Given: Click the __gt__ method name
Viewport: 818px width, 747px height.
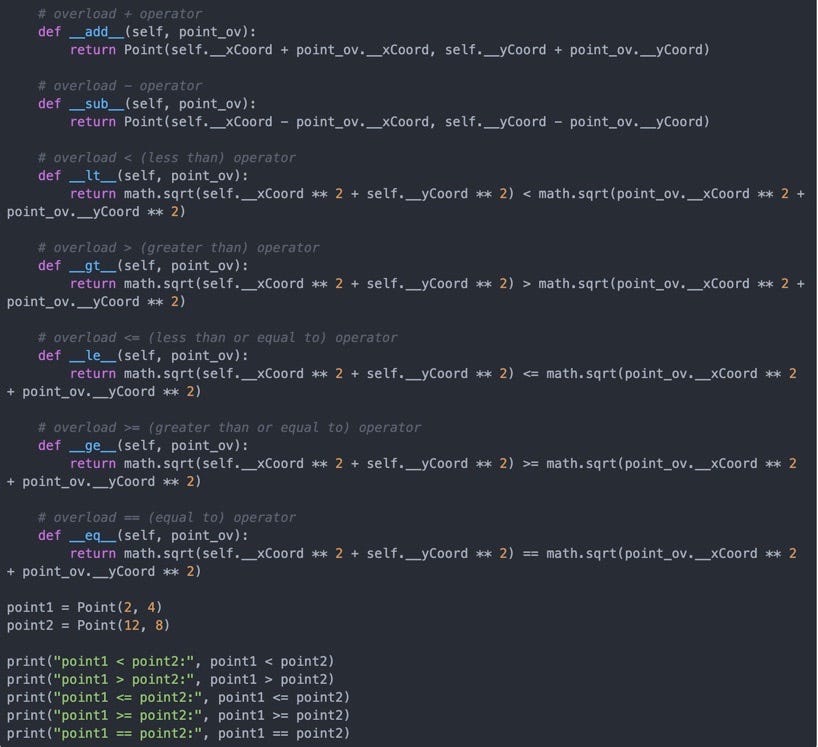Looking at the screenshot, I should tap(93, 266).
